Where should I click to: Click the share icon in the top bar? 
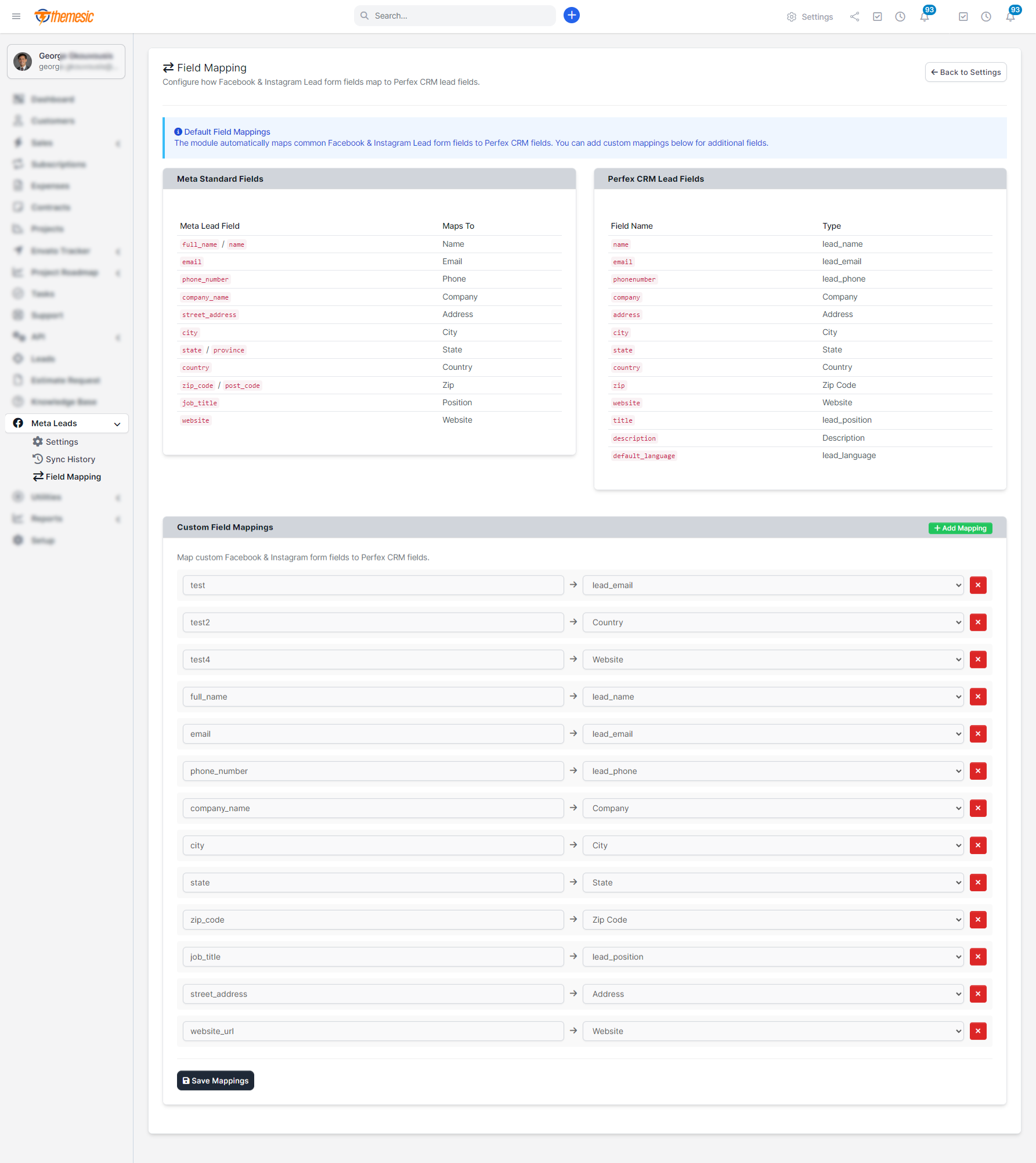pos(854,17)
